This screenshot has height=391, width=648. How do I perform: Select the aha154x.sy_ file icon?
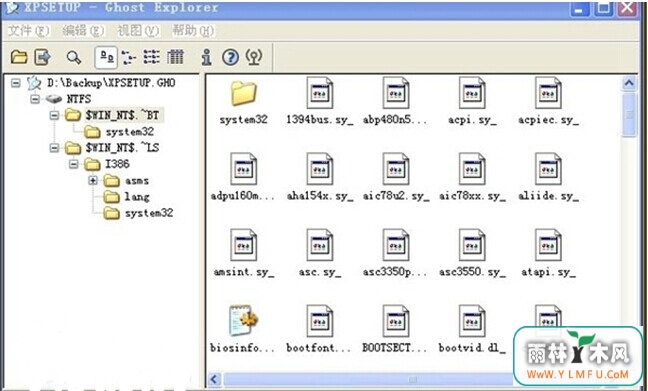319,169
